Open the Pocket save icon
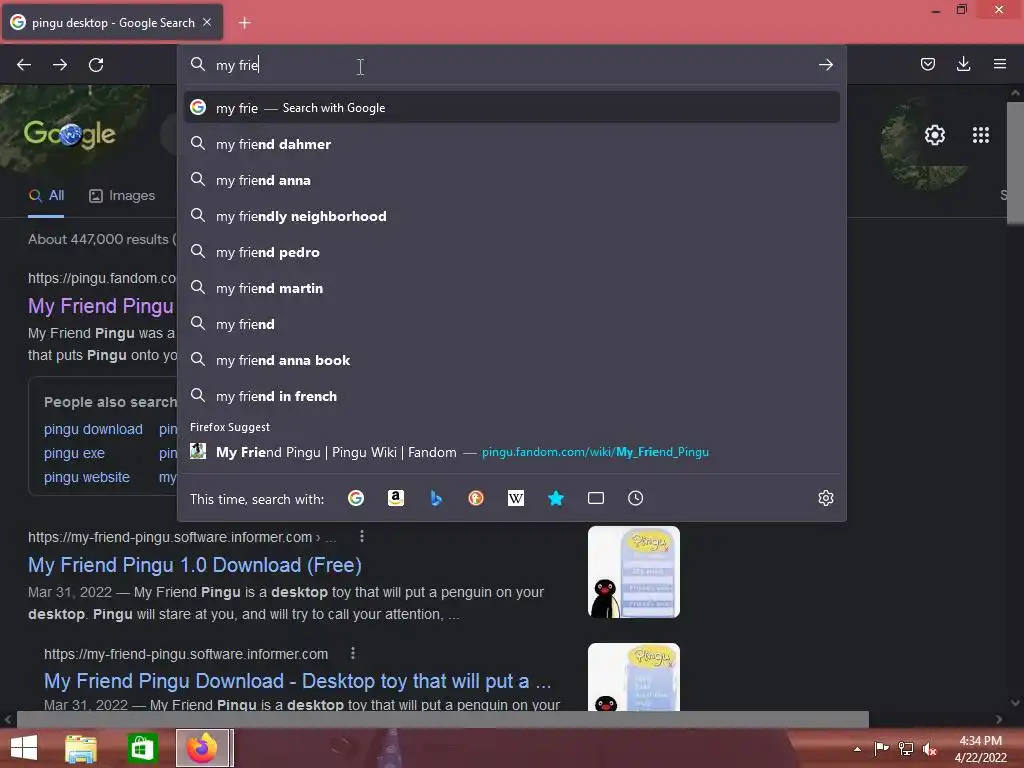Screen dimensions: 1024x768 pos(927,64)
